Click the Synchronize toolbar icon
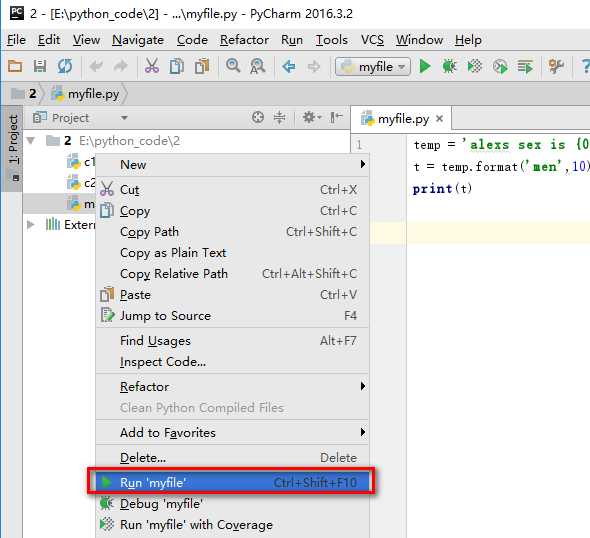The image size is (590, 538). point(65,67)
